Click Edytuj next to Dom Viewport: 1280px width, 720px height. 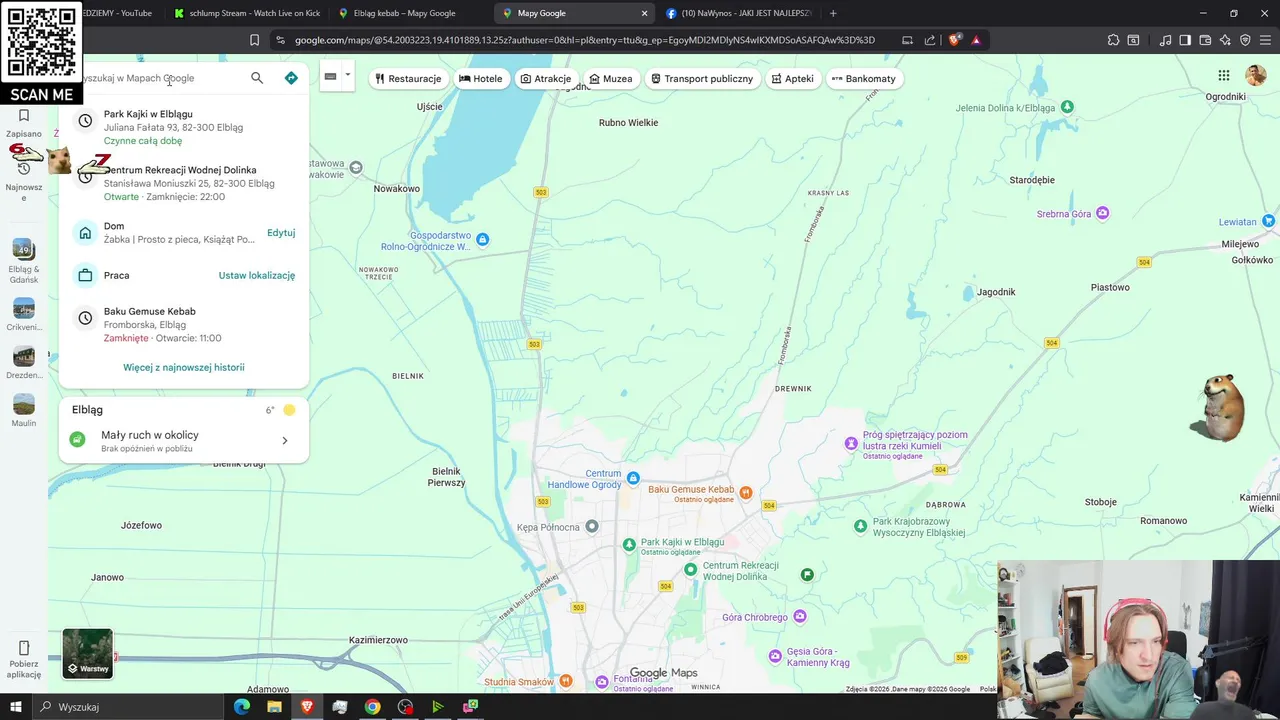pyautogui.click(x=281, y=233)
